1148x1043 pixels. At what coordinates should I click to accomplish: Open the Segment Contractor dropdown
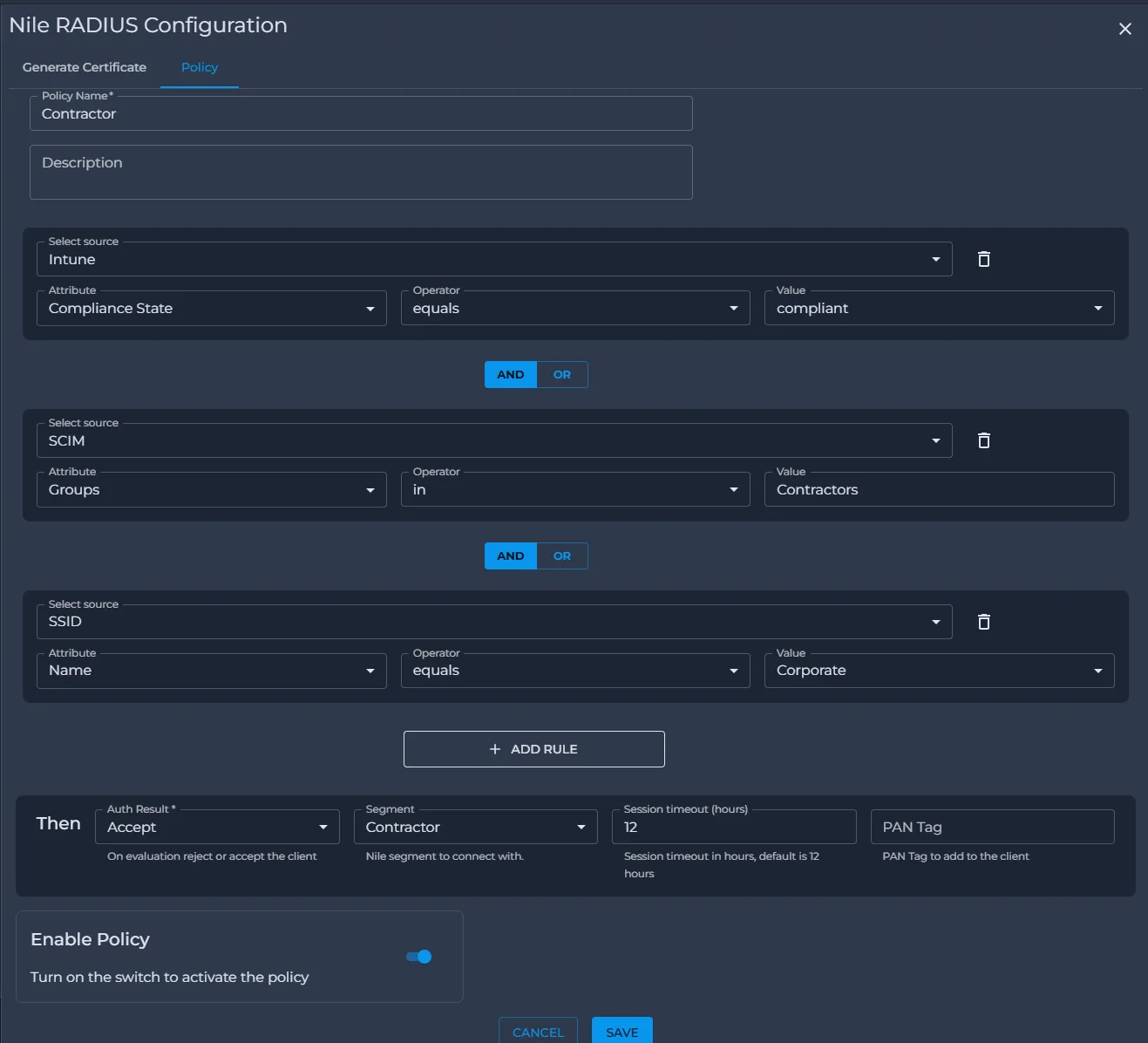click(476, 827)
